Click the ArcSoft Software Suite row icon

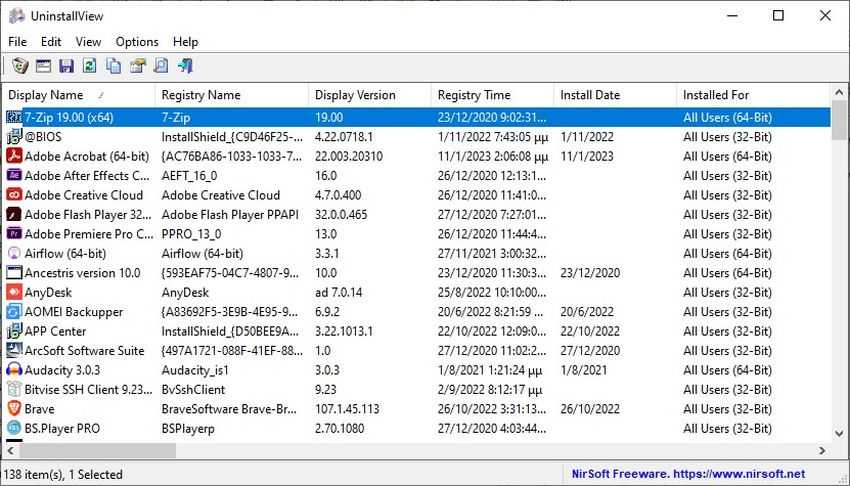click(14, 351)
